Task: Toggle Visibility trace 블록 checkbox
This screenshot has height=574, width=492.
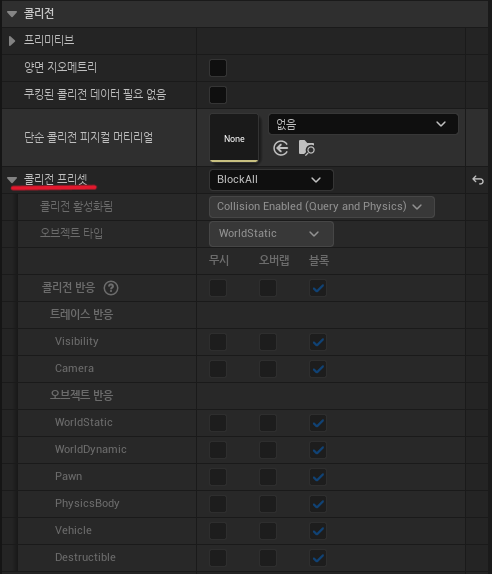Action: tap(318, 342)
